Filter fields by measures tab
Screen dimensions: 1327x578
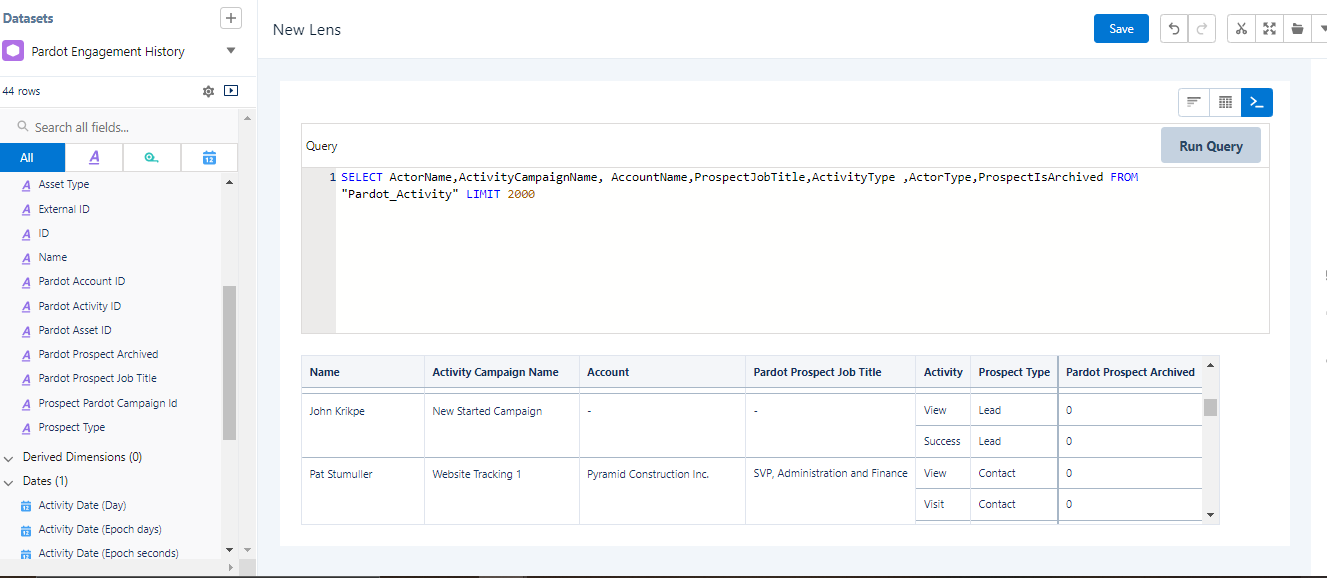(x=151, y=157)
